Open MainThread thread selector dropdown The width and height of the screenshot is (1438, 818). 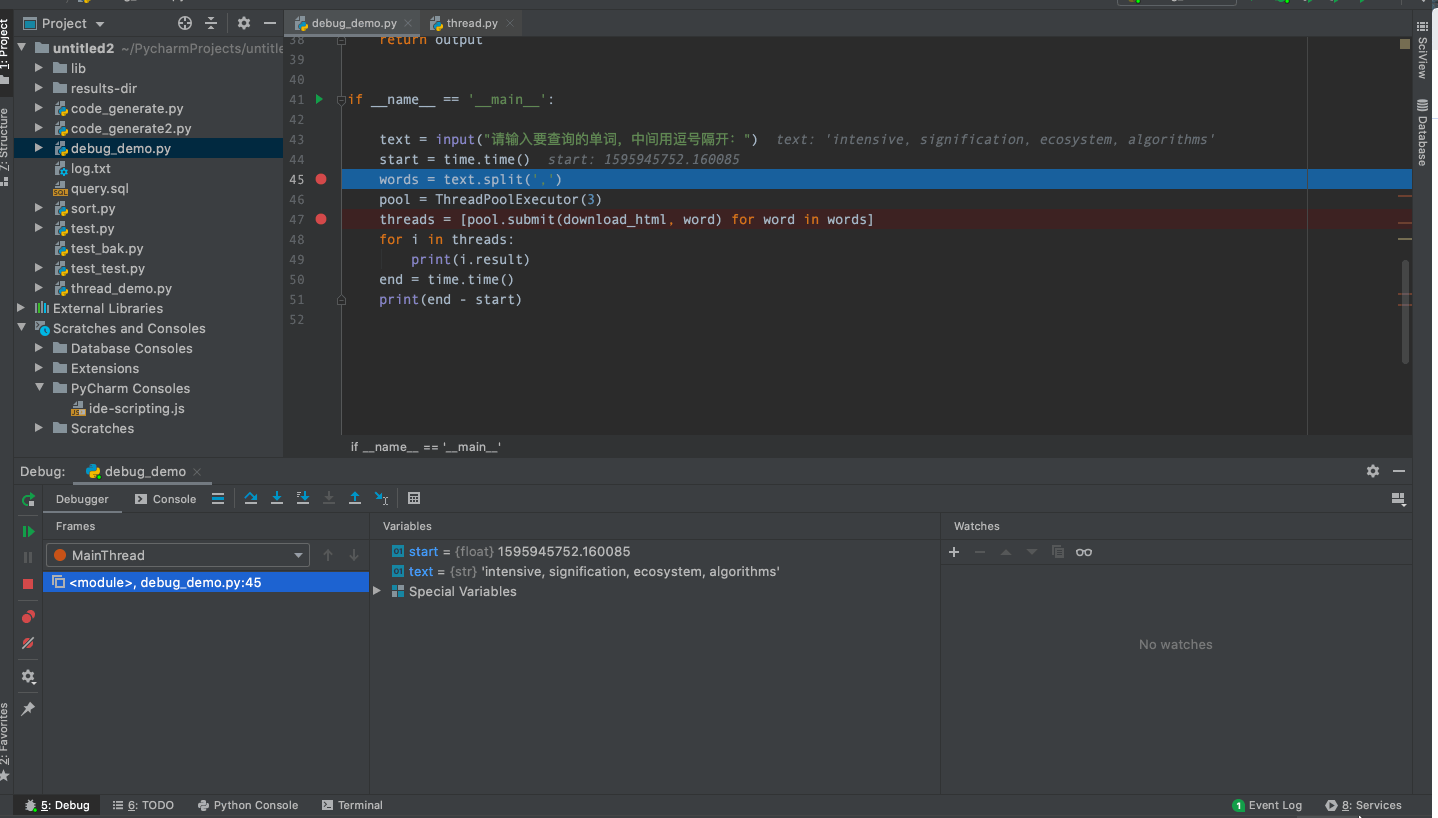pos(178,555)
